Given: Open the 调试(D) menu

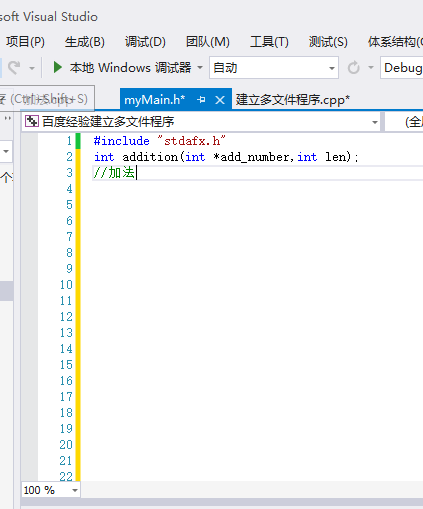Looking at the screenshot, I should click(145, 42).
